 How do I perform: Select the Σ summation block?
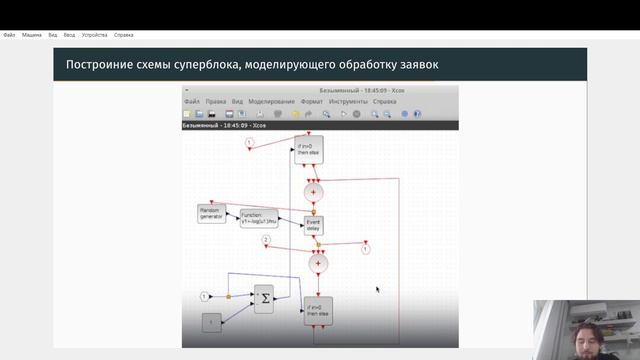pyautogui.click(x=264, y=299)
